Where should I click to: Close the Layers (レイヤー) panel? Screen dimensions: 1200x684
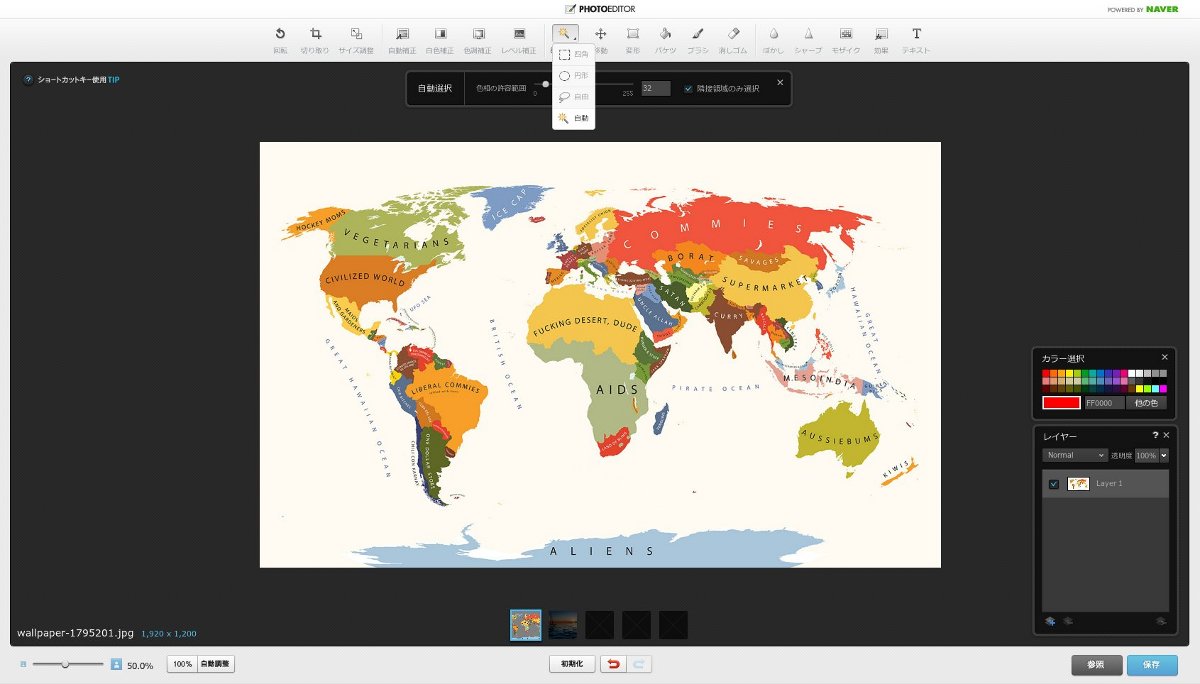(x=1166, y=435)
